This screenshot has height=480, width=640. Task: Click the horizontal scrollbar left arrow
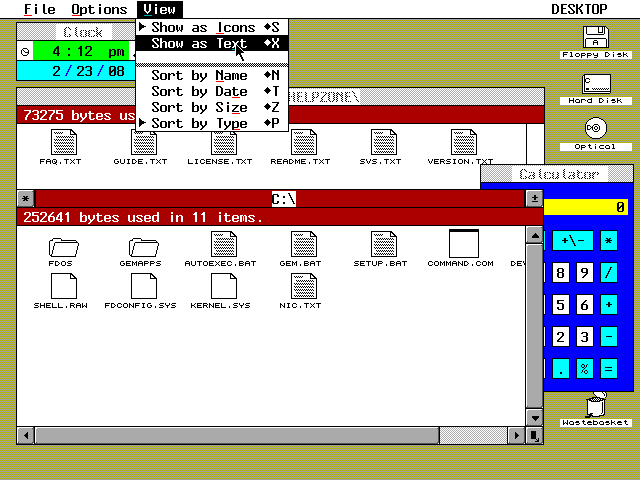click(26, 435)
